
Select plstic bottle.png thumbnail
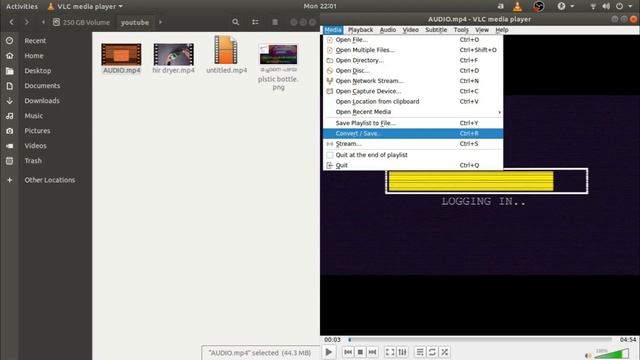click(x=278, y=54)
